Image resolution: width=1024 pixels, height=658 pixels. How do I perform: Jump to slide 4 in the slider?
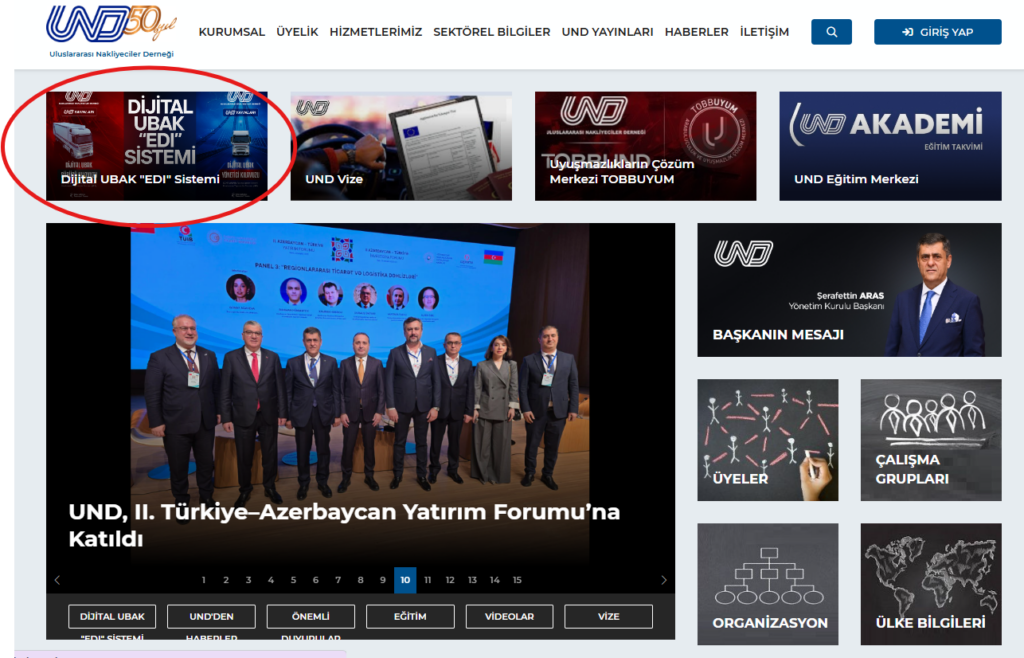pyautogui.click(x=271, y=580)
